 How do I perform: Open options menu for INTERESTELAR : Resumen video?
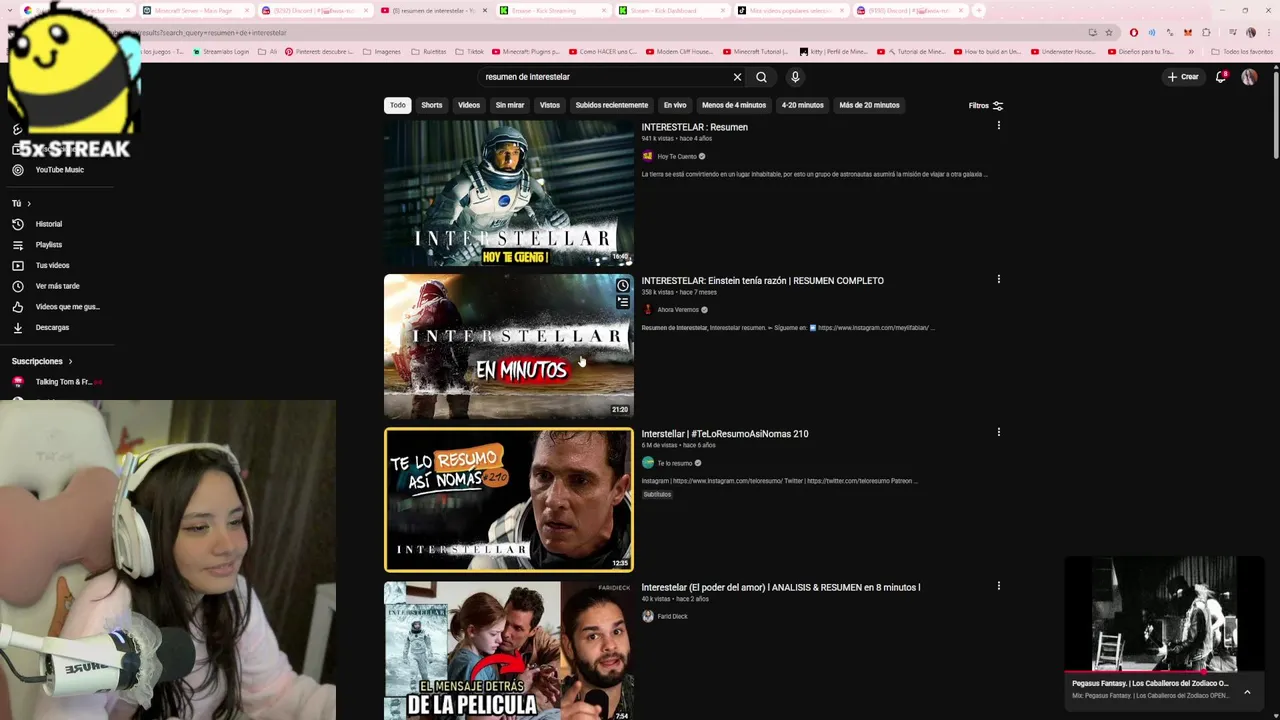pos(998,126)
